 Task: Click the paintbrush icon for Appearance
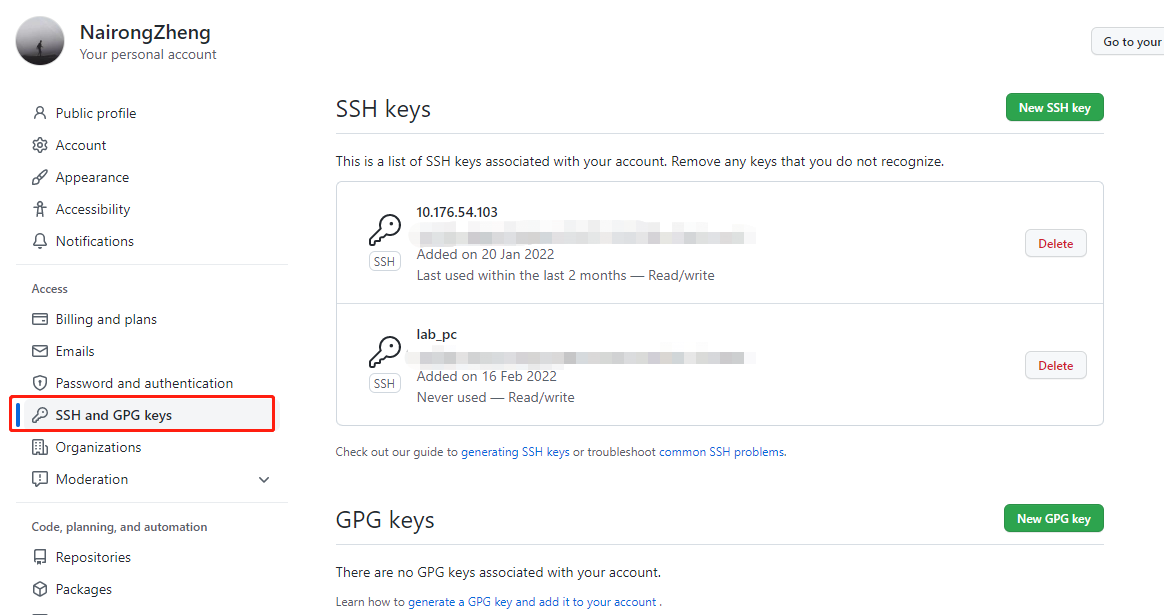[x=40, y=177]
